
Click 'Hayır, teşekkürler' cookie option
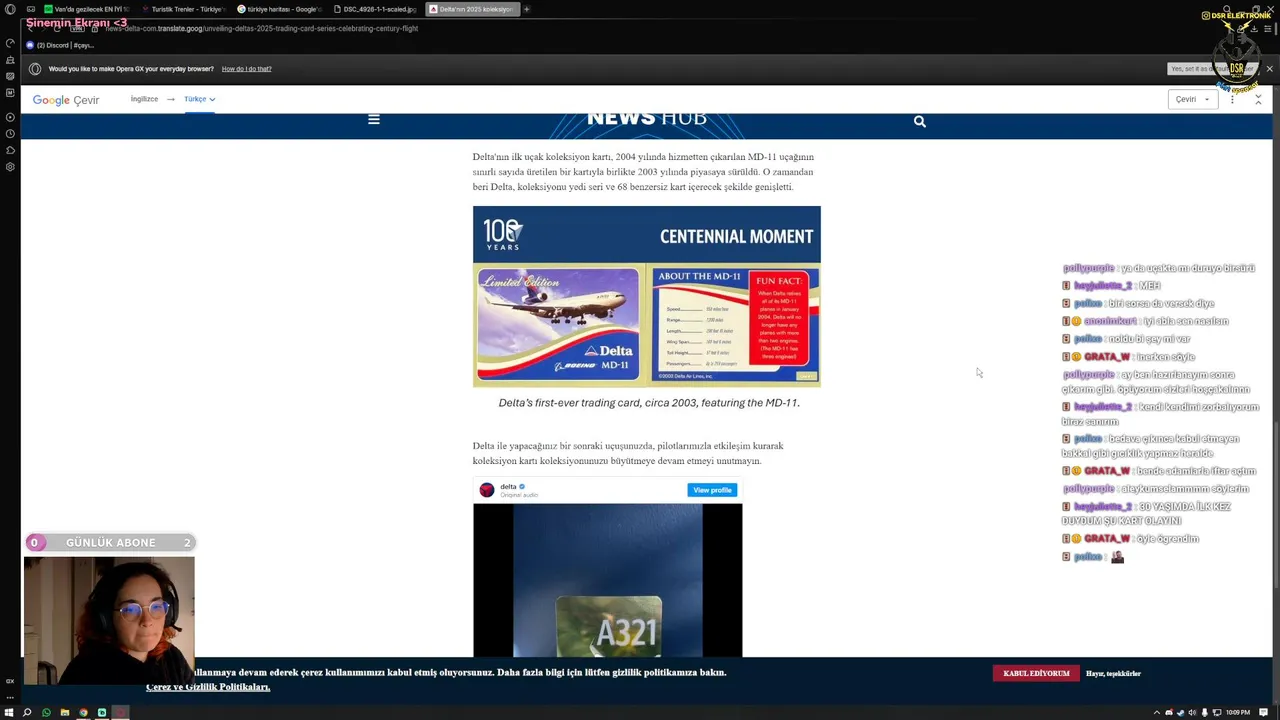pyautogui.click(x=1113, y=673)
